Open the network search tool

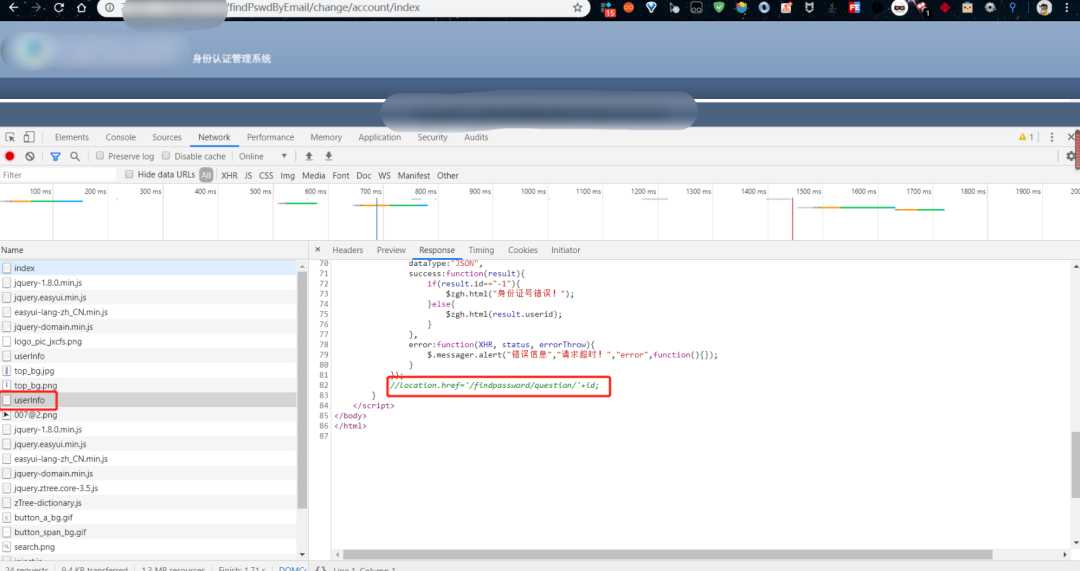(75, 156)
